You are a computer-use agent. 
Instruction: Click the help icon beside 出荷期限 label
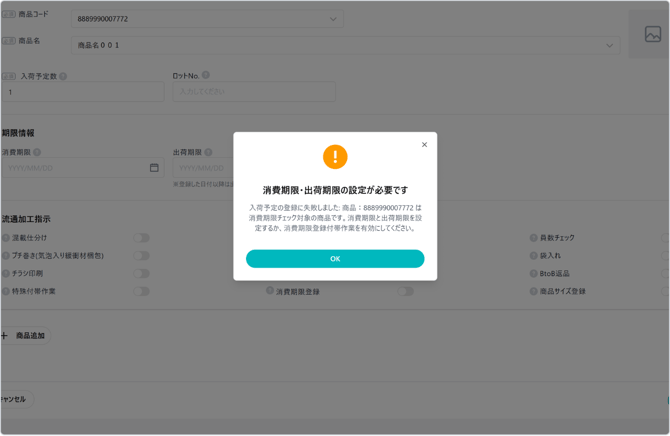coord(208,153)
